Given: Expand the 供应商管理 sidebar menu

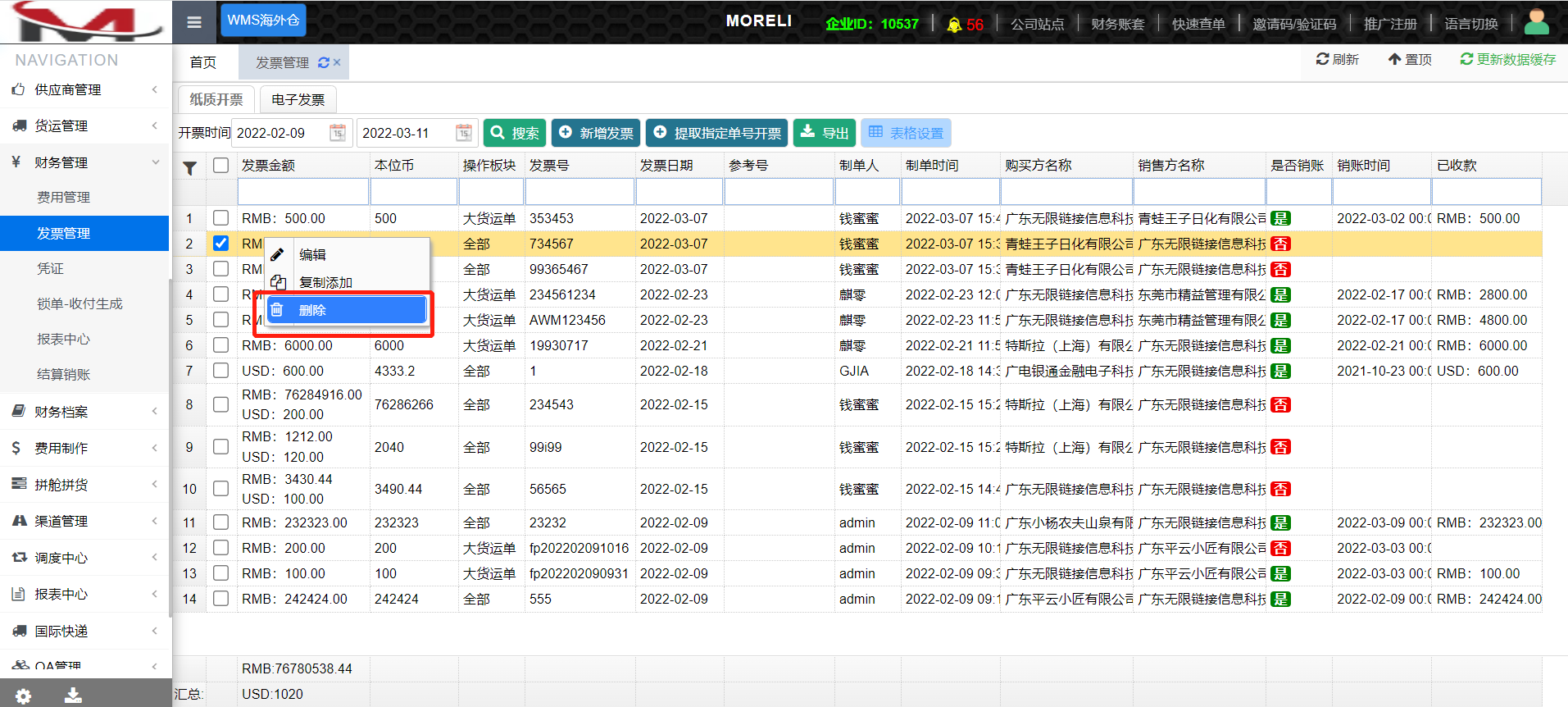Looking at the screenshot, I should pyautogui.click(x=86, y=89).
